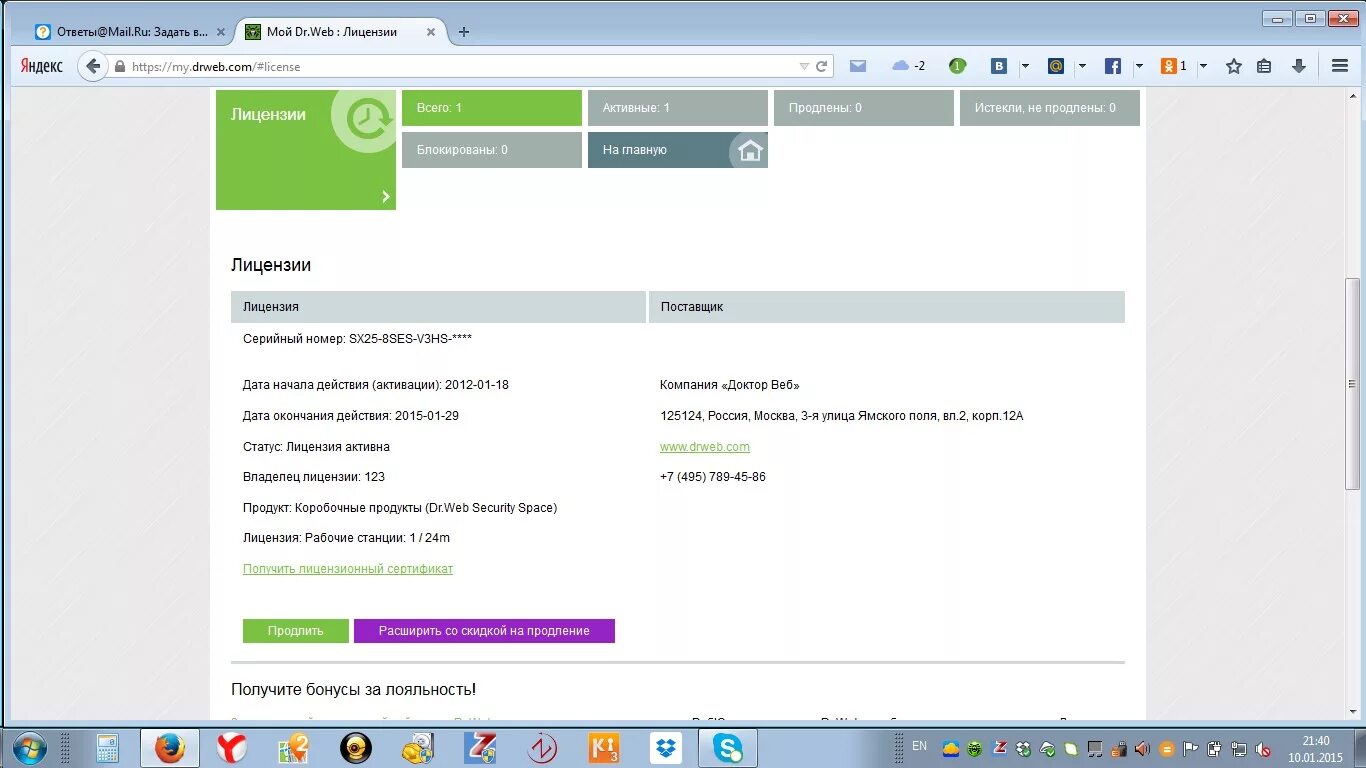Open the downloads arrow icon
The image size is (1366, 768).
pyautogui.click(x=1299, y=66)
